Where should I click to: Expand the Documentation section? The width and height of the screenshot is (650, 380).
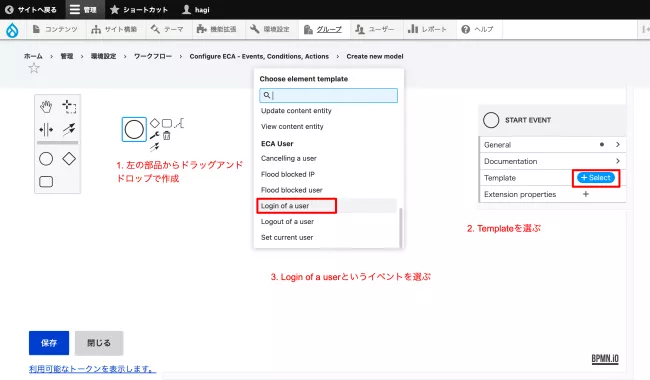click(x=553, y=161)
